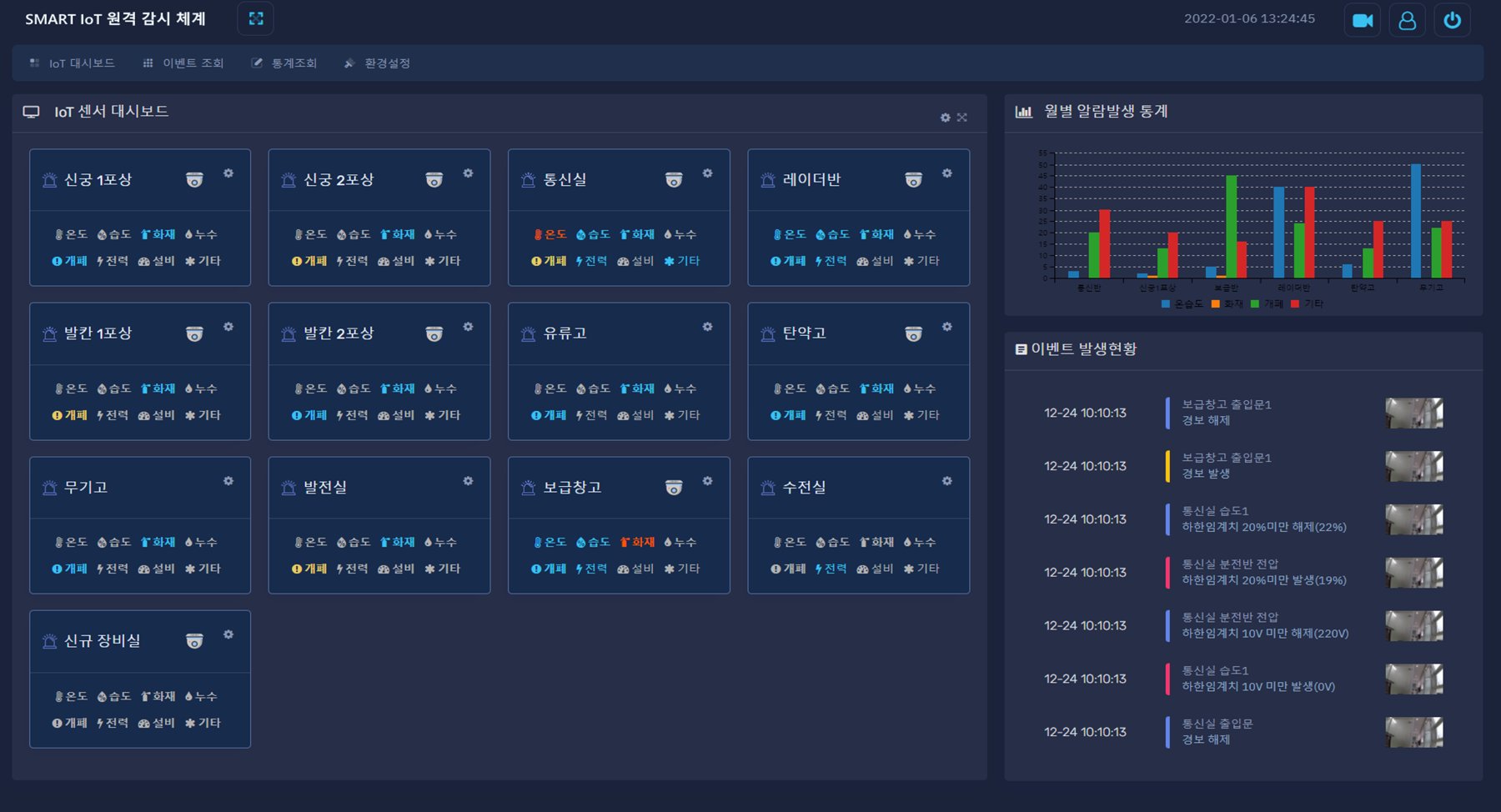The width and height of the screenshot is (1501, 812).
Task: Click the fullscreen expand icon beside title
Action: (x=255, y=18)
